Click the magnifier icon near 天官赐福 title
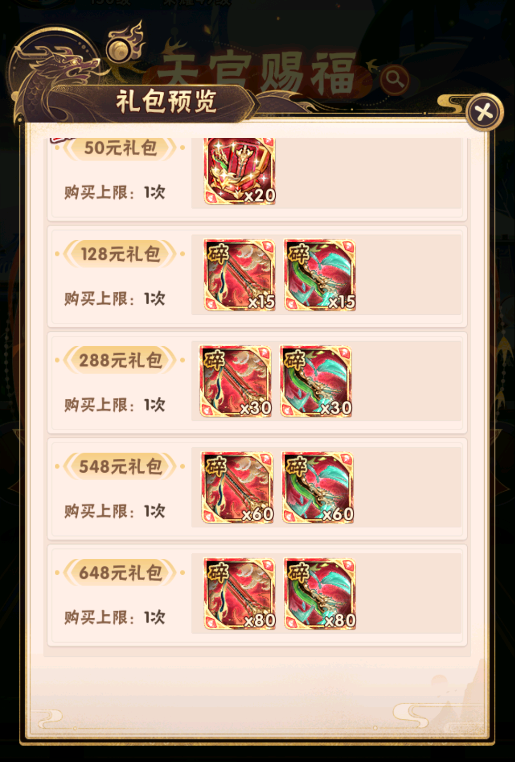The width and height of the screenshot is (515, 762). coord(395,79)
